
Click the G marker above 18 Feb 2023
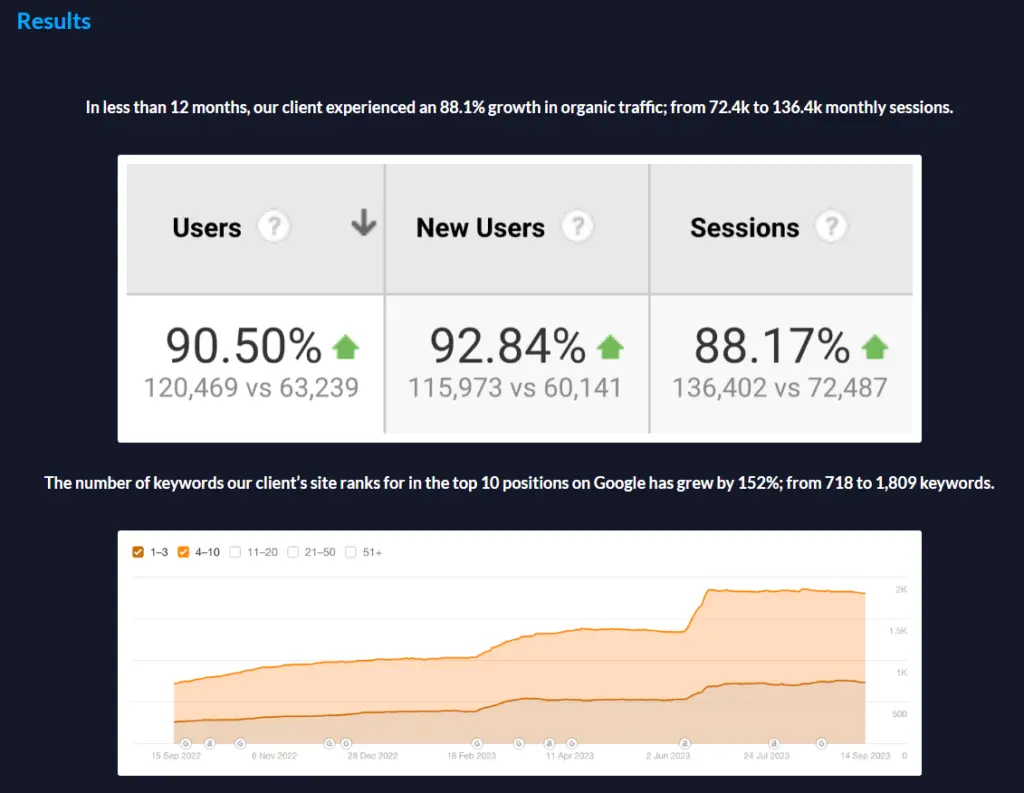click(x=476, y=743)
